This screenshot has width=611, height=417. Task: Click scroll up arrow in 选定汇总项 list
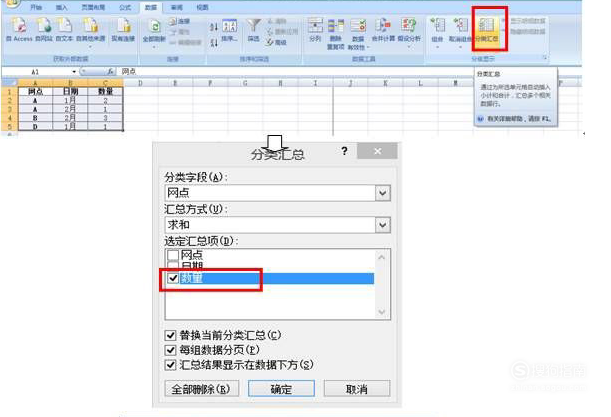pyautogui.click(x=381, y=257)
